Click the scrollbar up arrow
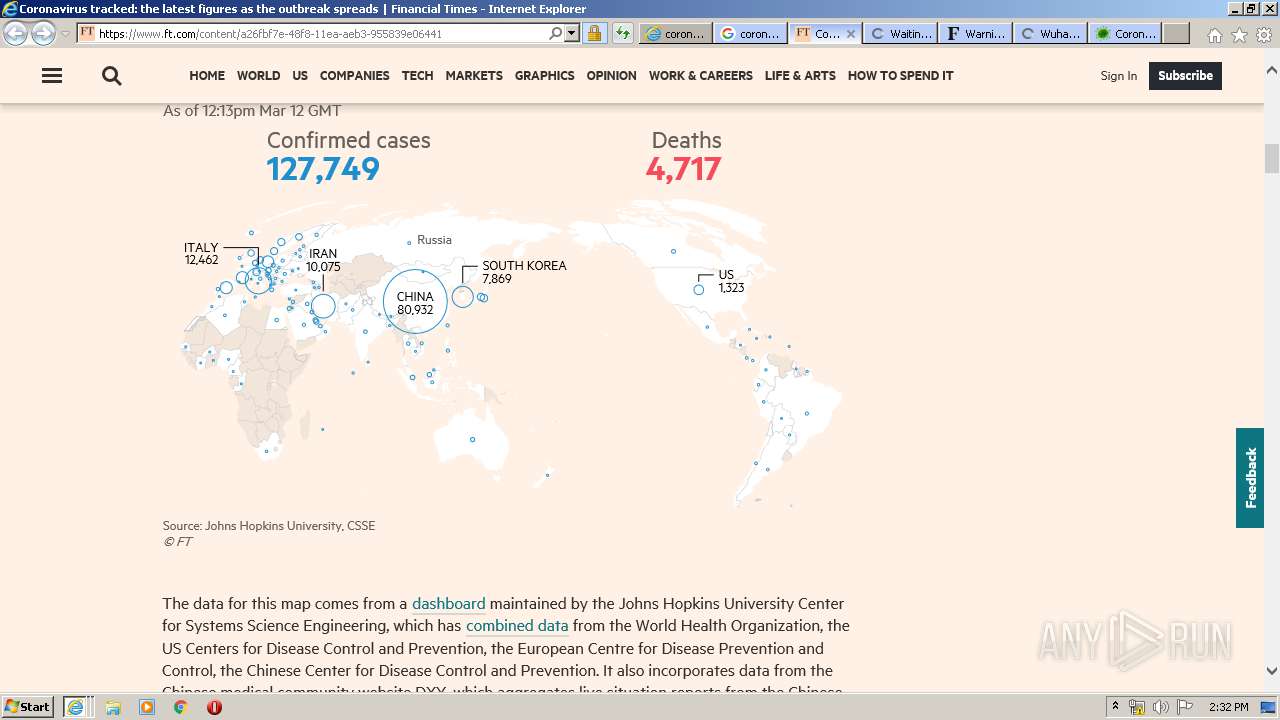Screen dimensions: 1280x720 point(1272,70)
